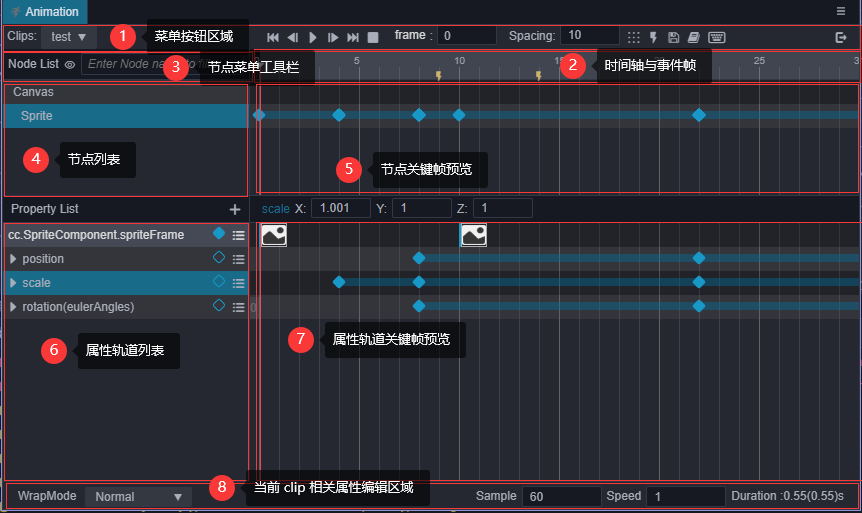Add a property track with the plus icon
This screenshot has width=862, height=513.
point(235,210)
